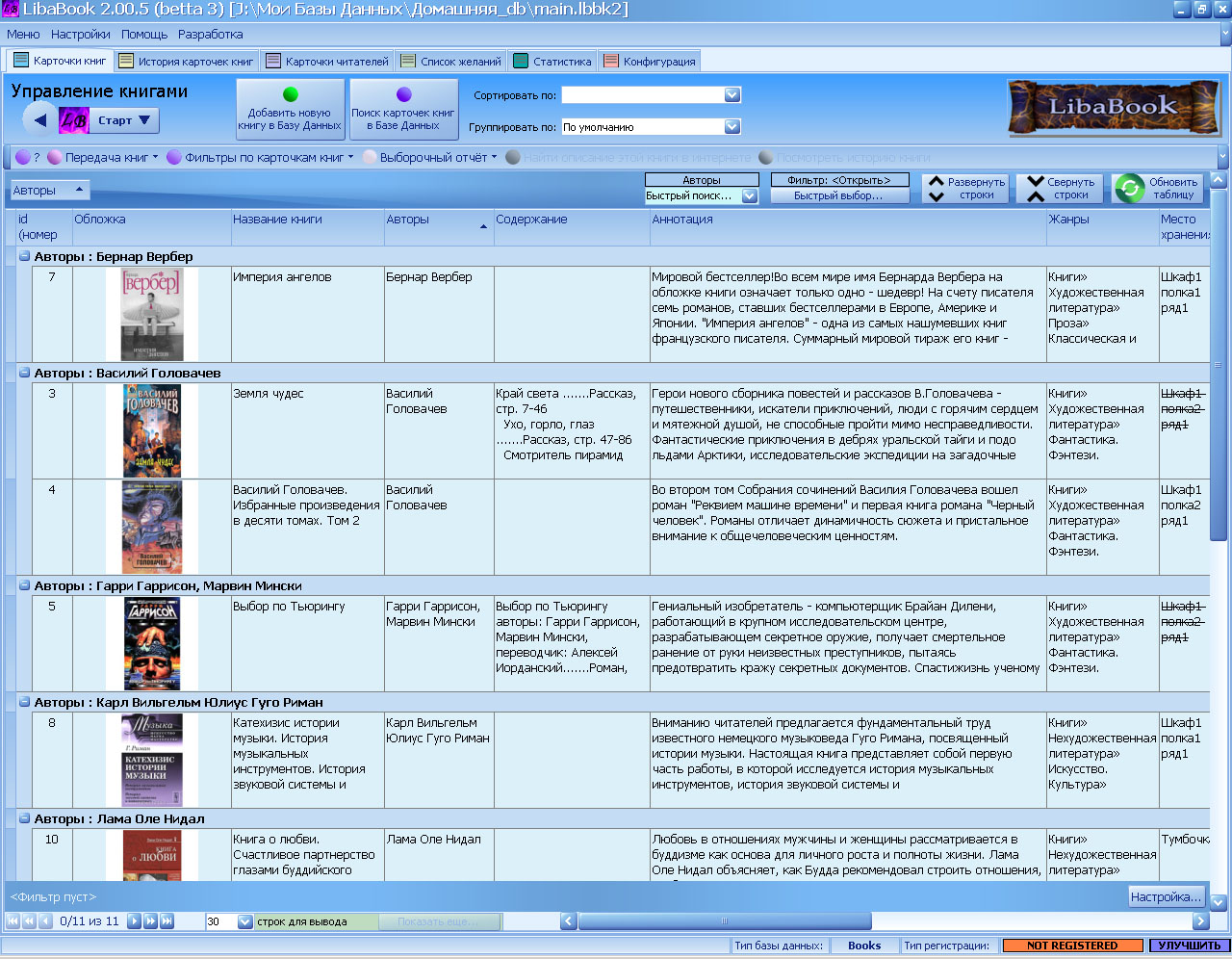Open the Группировать по combo box
Screen dimensions: 1232x959
tap(651, 127)
